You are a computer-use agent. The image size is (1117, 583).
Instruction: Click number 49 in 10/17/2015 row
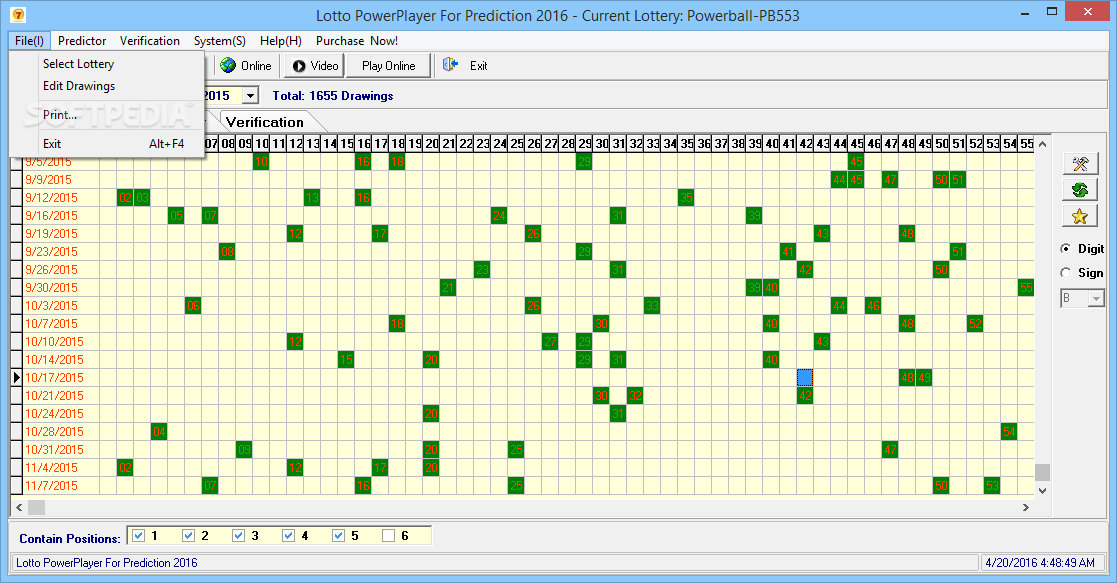point(924,377)
